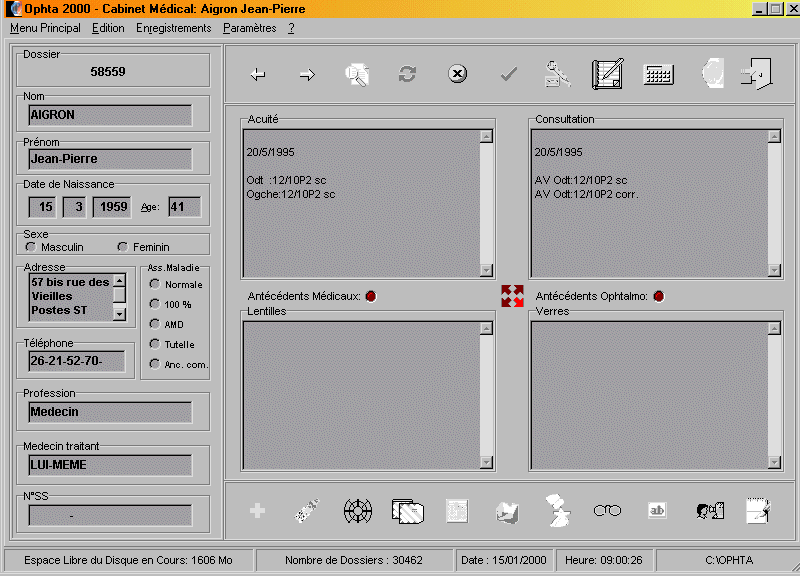Click the refresh arrows icon
The image size is (800, 576).
(x=407, y=74)
